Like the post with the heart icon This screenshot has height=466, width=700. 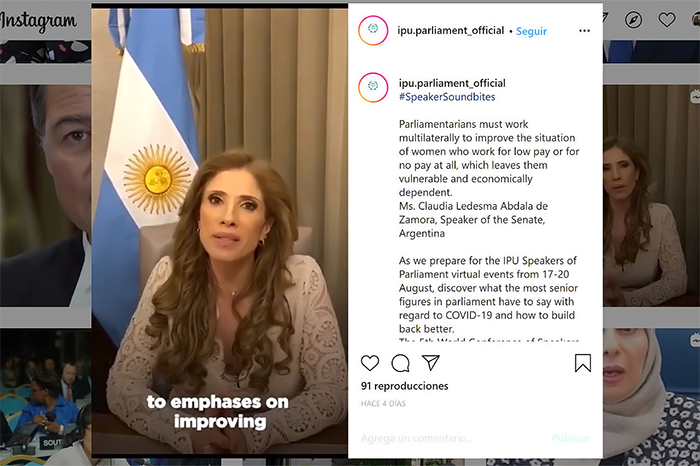[370, 363]
